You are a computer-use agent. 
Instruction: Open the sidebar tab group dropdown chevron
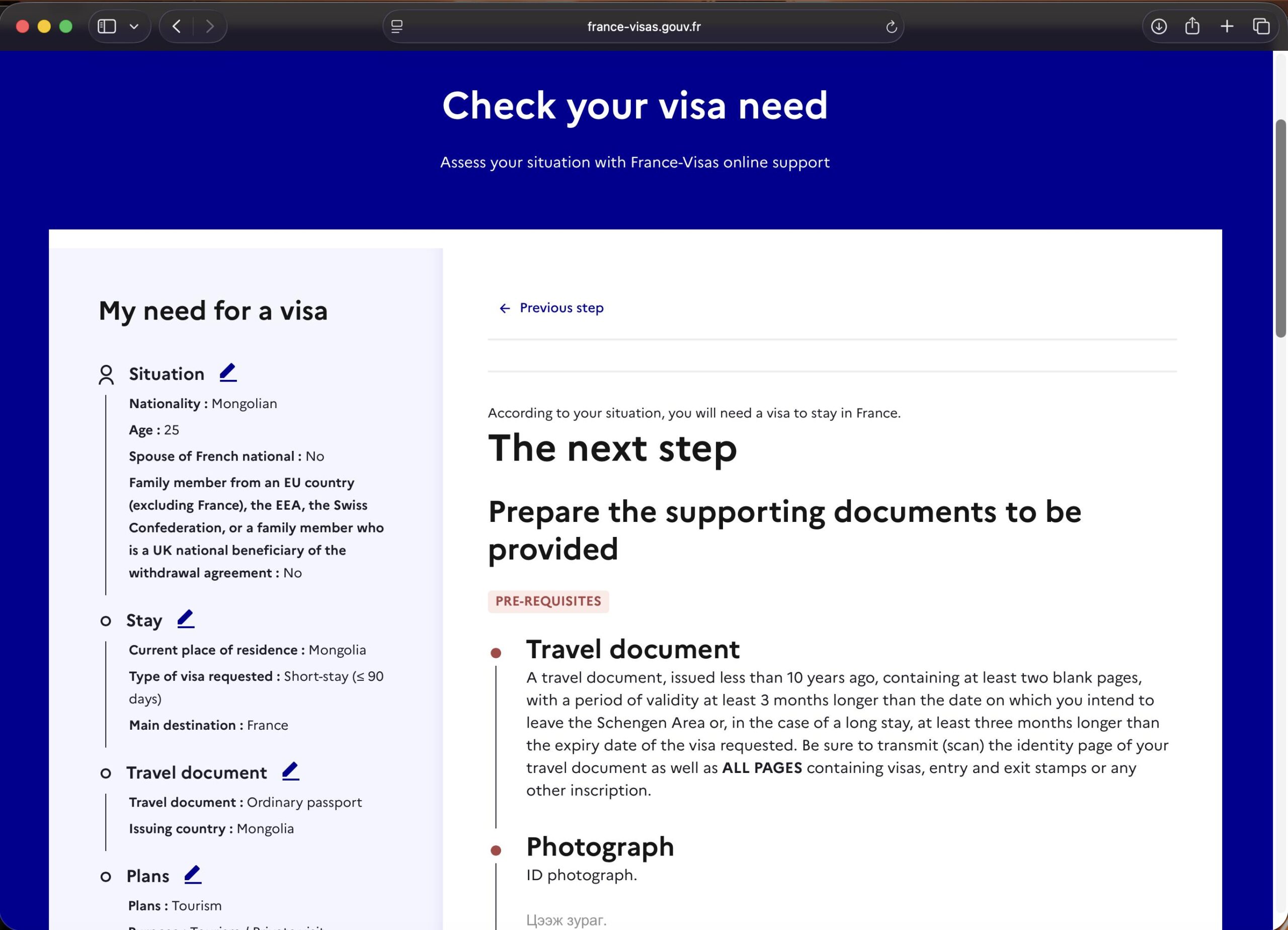134,27
